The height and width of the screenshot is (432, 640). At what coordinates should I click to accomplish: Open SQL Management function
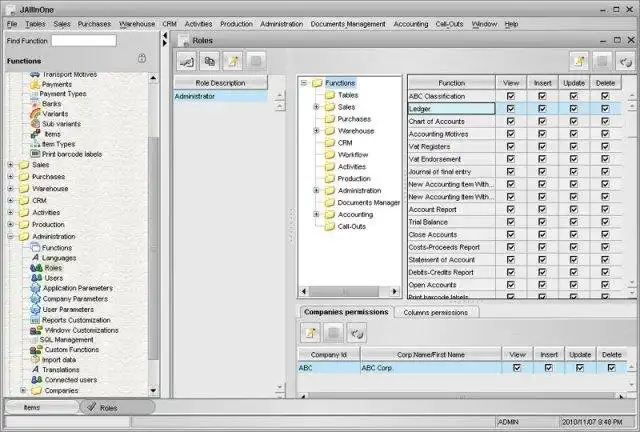click(67, 340)
